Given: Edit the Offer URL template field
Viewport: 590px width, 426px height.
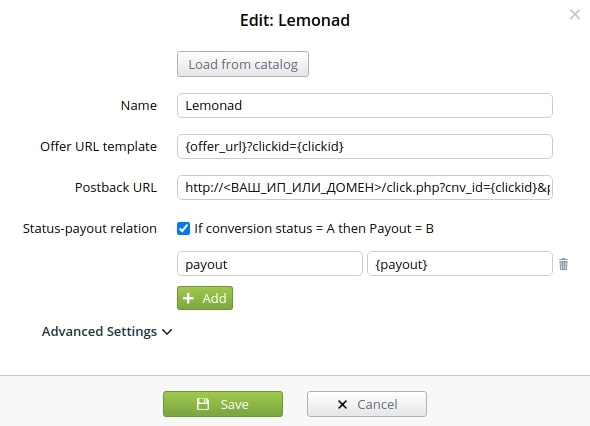Looking at the screenshot, I should (x=365, y=146).
